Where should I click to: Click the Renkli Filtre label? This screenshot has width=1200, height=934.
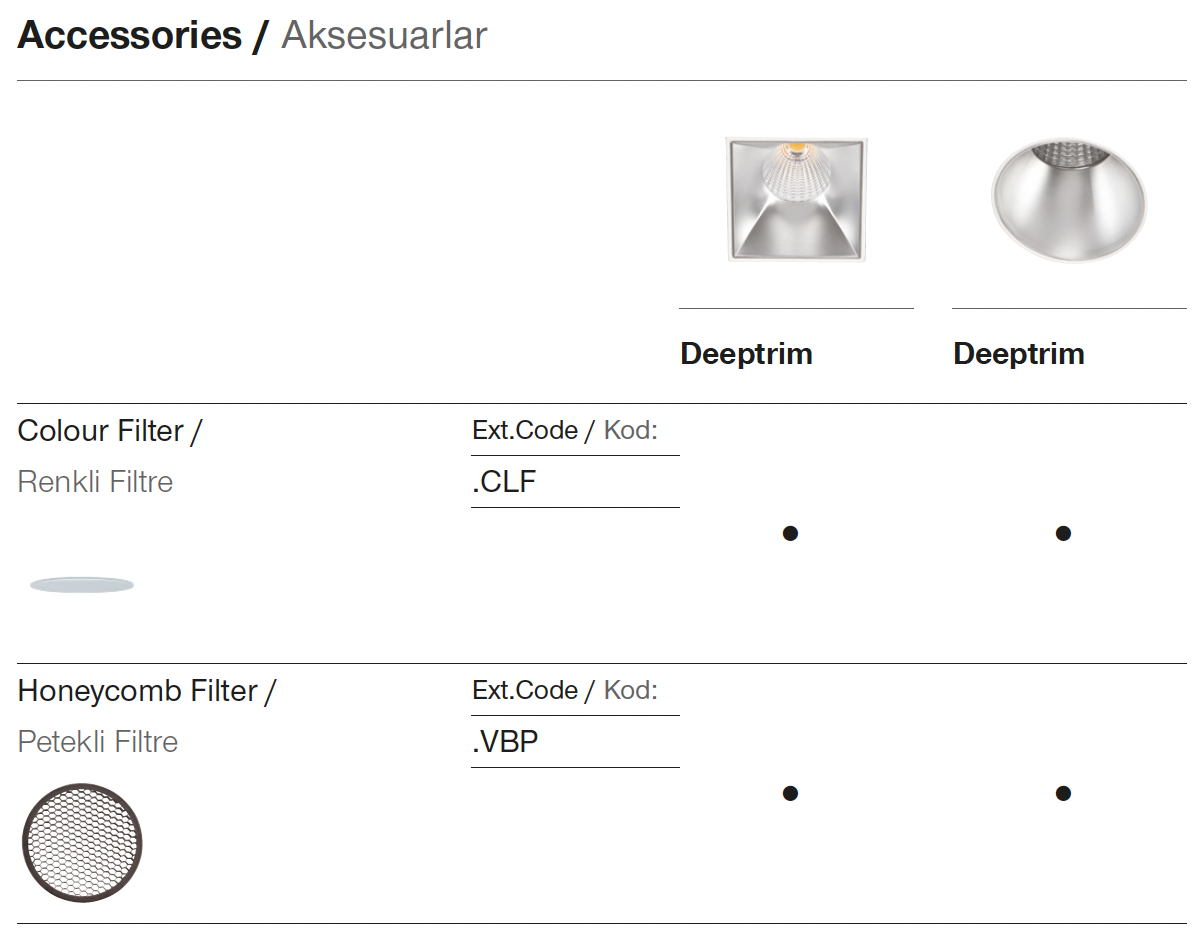[x=96, y=482]
